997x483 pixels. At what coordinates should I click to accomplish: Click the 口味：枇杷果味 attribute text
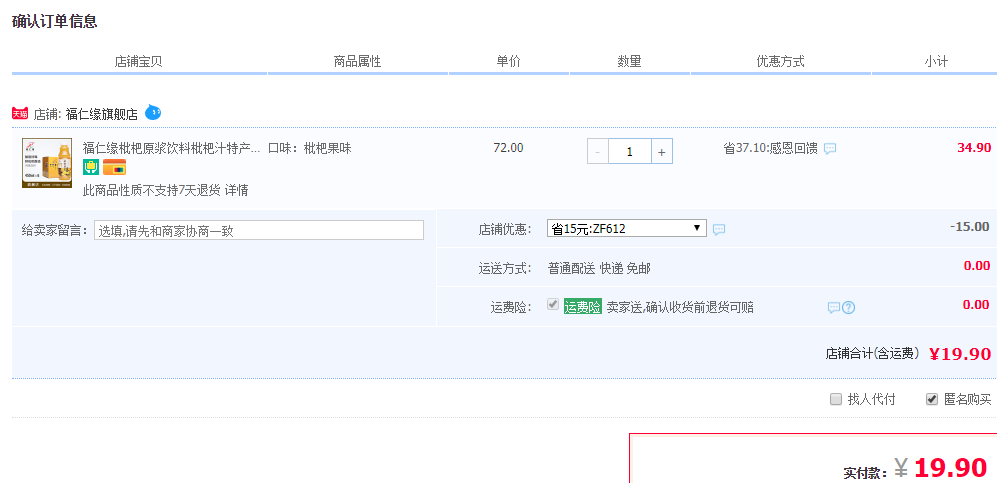tap(310, 149)
